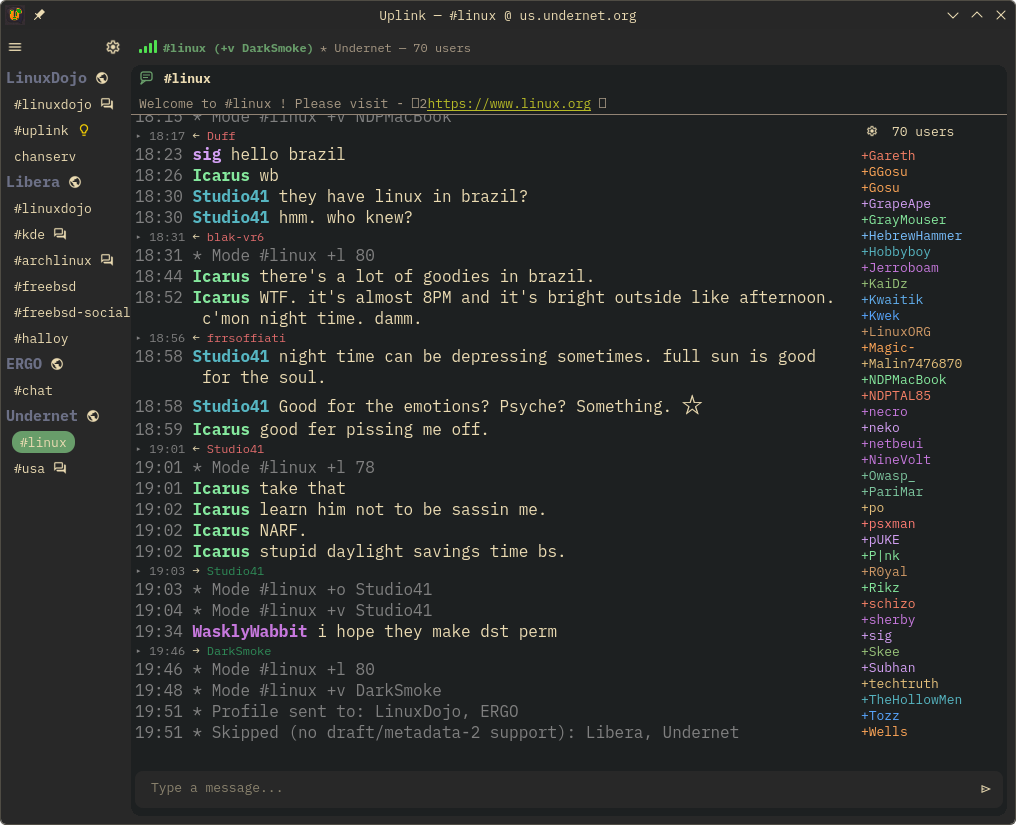Click user +Gareth in user list
The height and width of the screenshot is (825, 1016).
click(x=888, y=156)
